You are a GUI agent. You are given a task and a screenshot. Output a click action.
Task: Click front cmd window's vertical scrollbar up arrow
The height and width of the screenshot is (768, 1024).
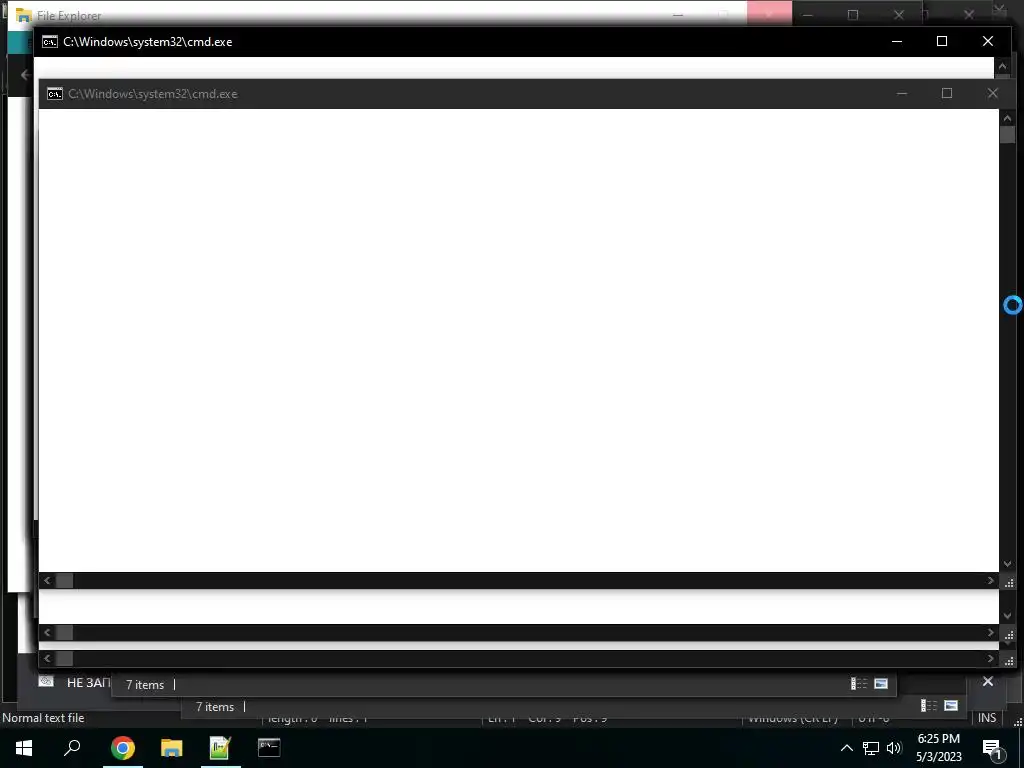pyautogui.click(x=1008, y=118)
